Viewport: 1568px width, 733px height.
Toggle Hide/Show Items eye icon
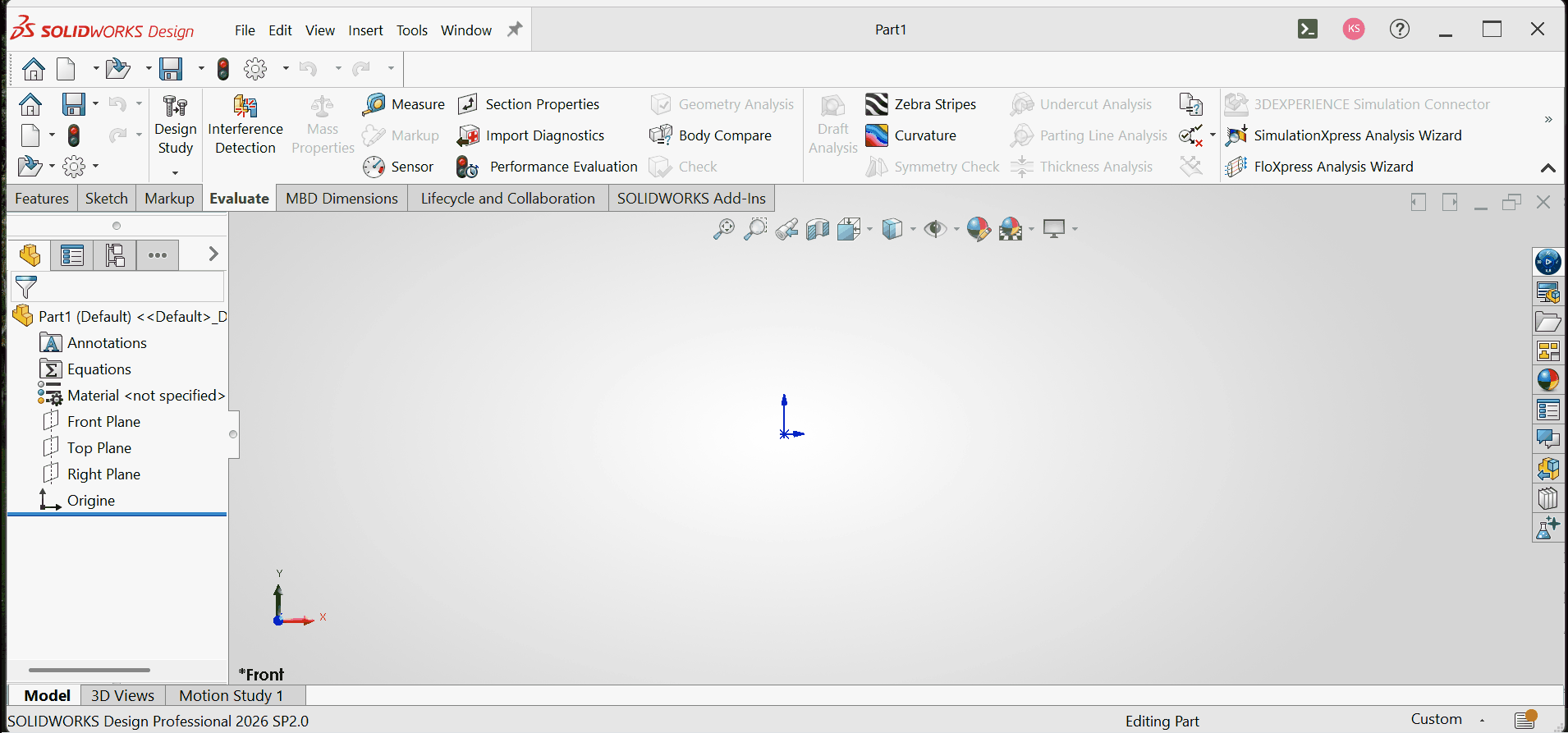[934, 229]
